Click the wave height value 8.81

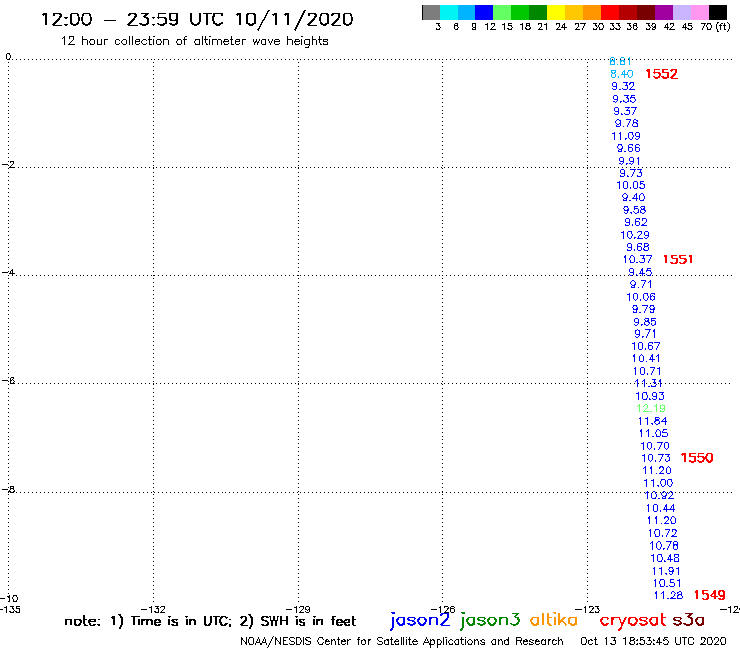point(620,61)
